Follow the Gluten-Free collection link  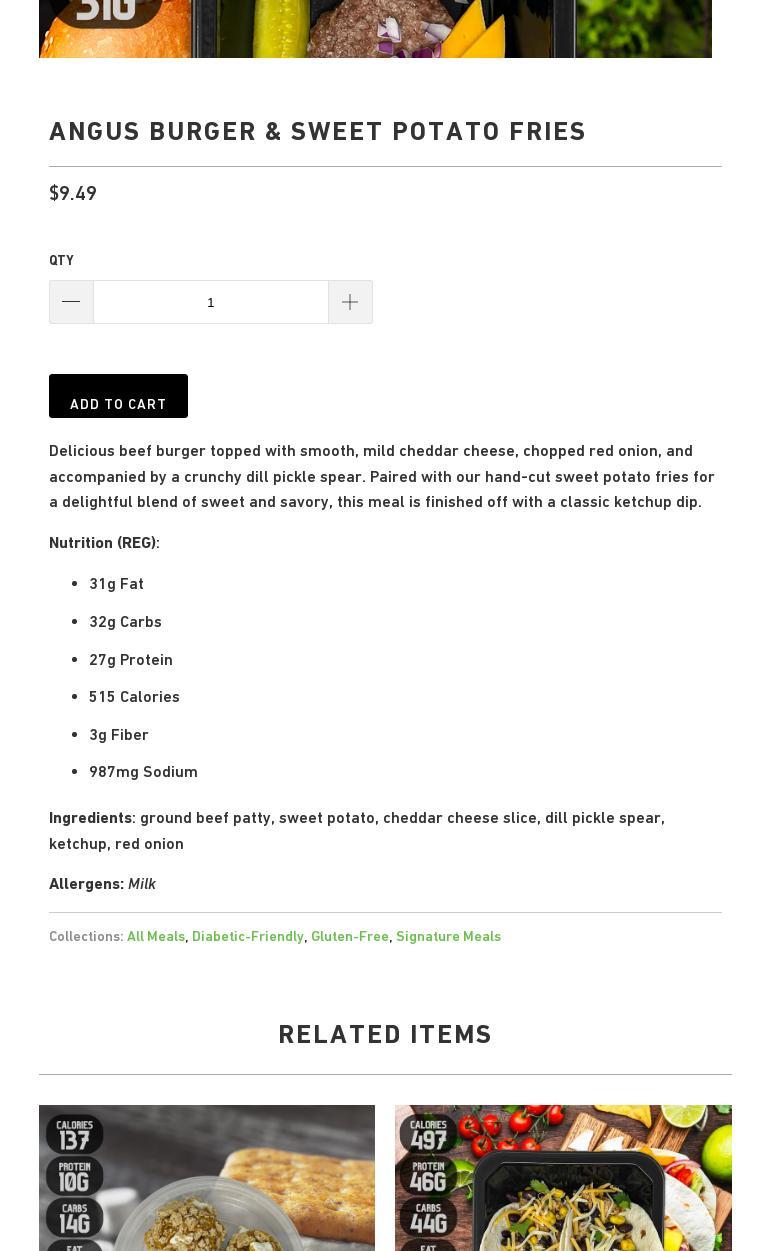349,936
